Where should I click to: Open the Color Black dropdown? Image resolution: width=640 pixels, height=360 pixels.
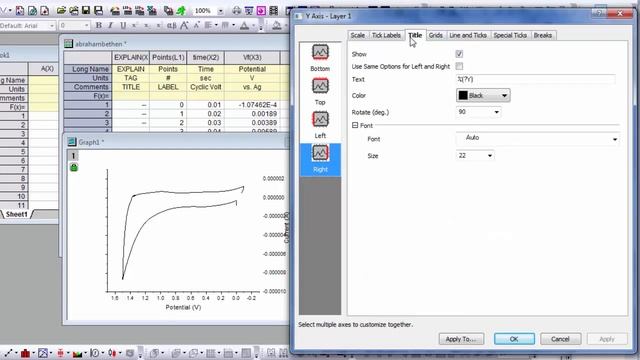click(483, 96)
